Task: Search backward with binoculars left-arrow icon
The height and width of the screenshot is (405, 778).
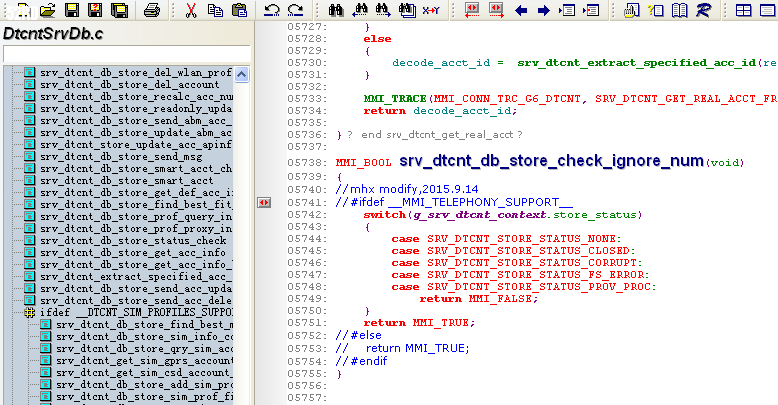Action: click(x=360, y=9)
